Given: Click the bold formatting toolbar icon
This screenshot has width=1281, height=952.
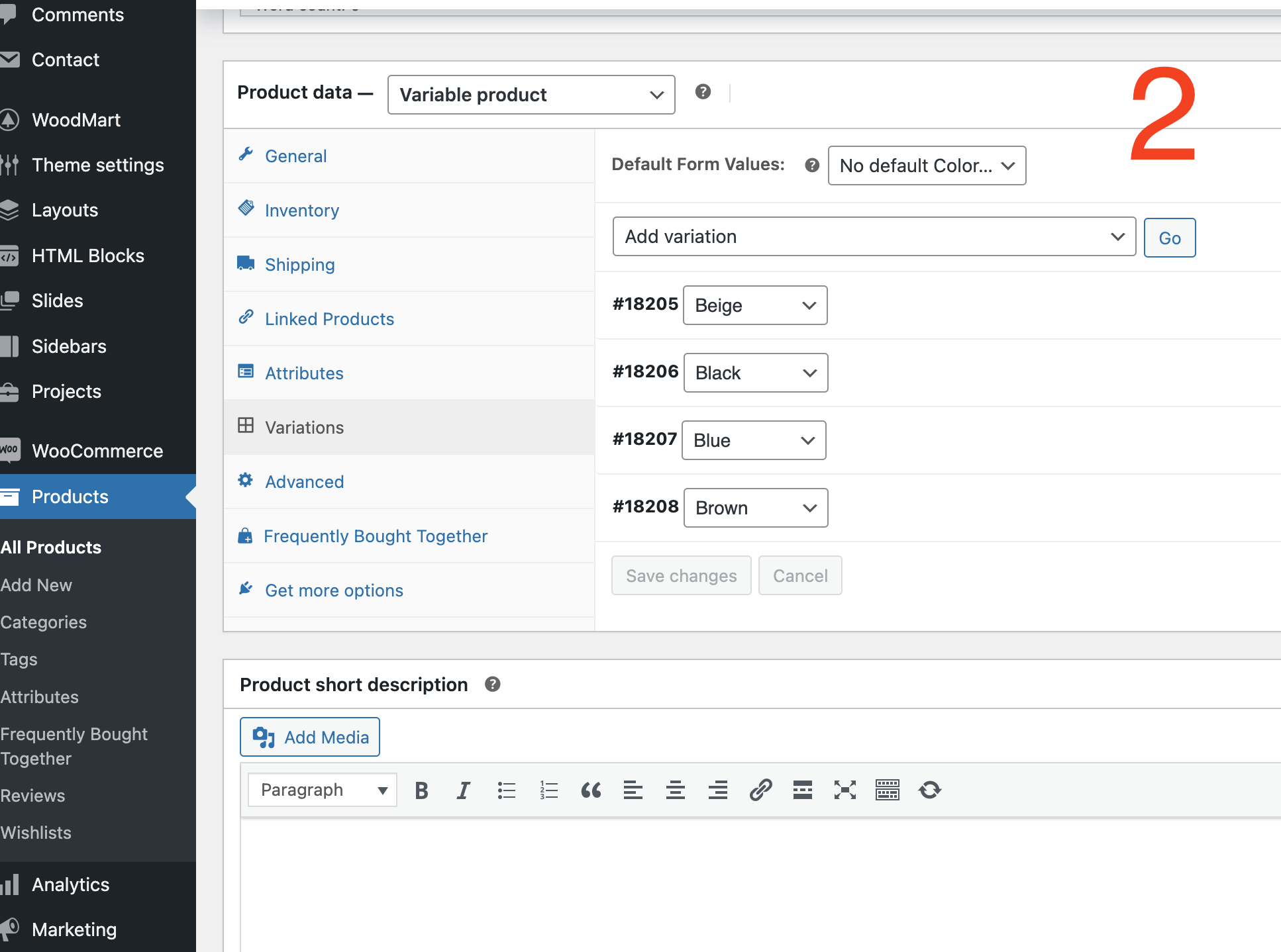Looking at the screenshot, I should pyautogui.click(x=421, y=791).
